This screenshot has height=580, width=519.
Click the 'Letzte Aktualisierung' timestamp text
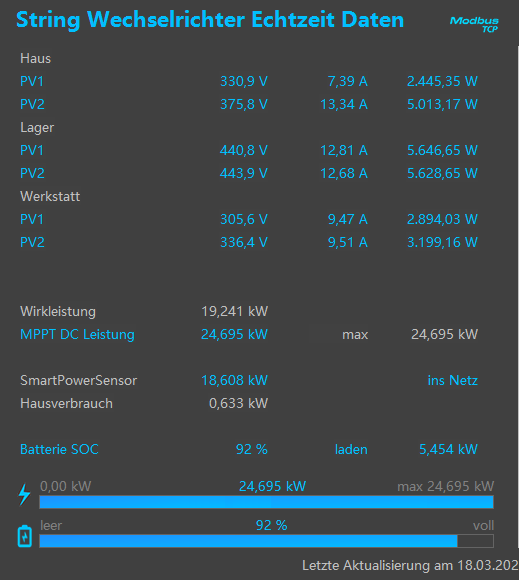tap(411, 565)
